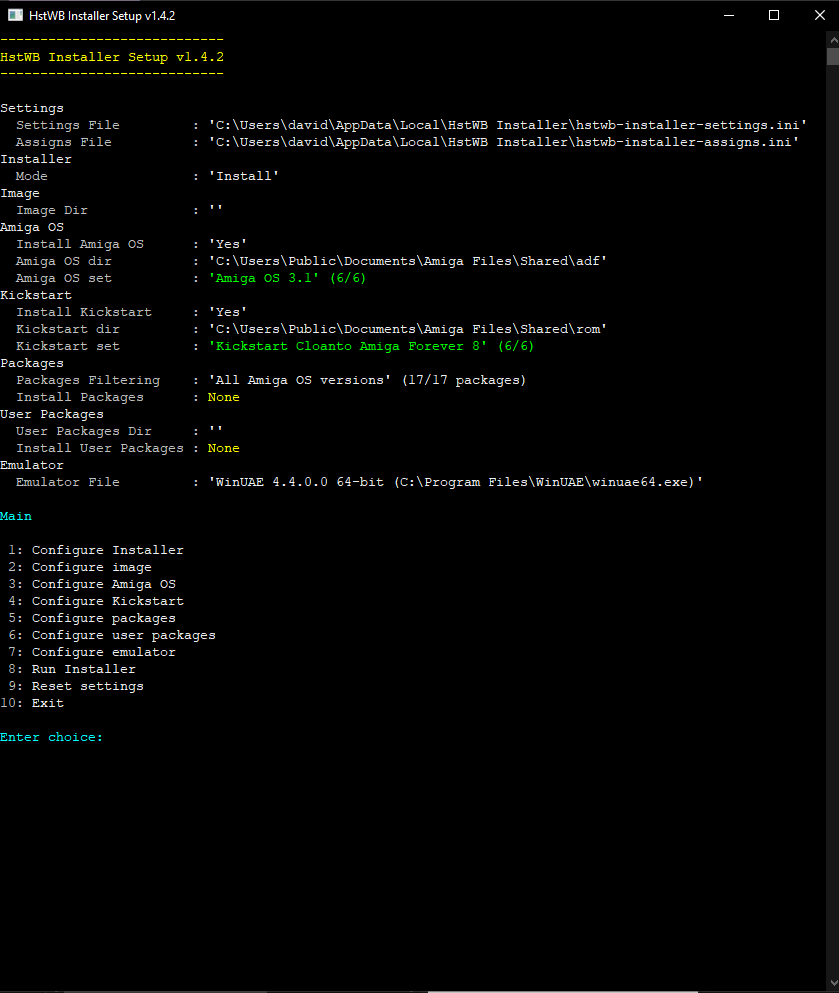Screen dimensions: 839x993
Task: Click the 'Kickstart' section heading
Action: pos(36,296)
